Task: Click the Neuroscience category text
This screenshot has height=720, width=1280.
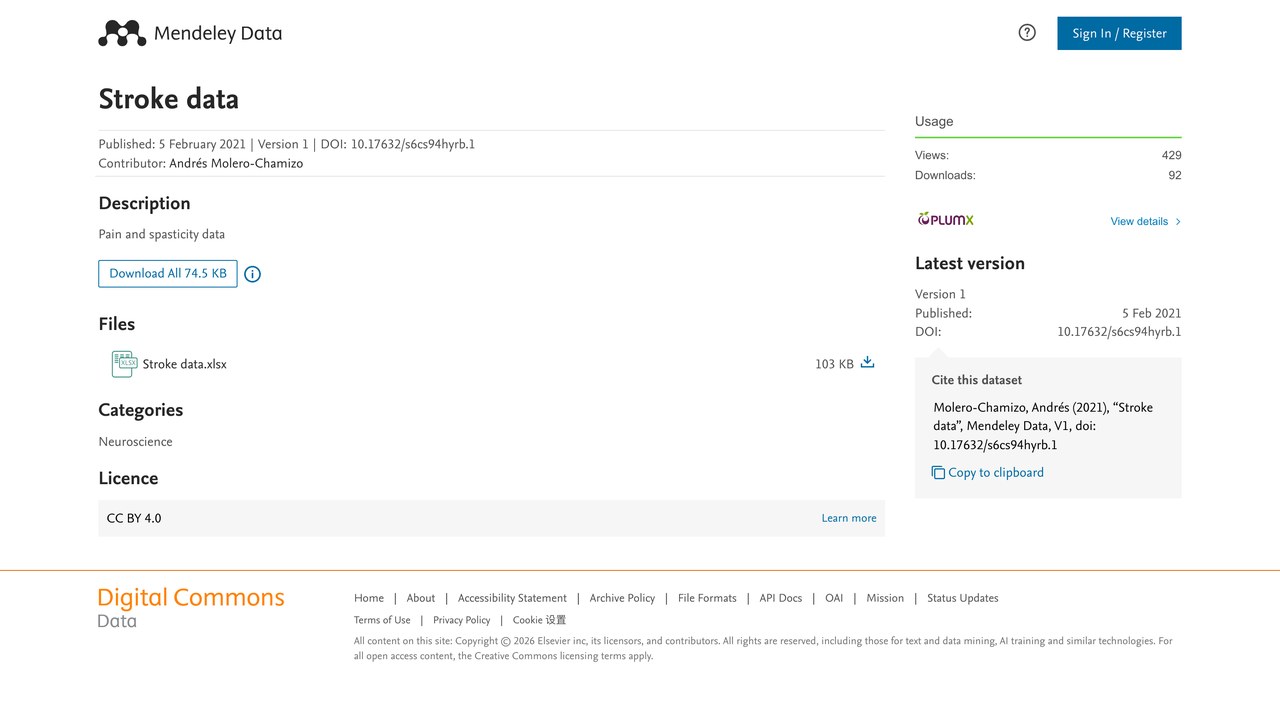Action: coord(135,442)
